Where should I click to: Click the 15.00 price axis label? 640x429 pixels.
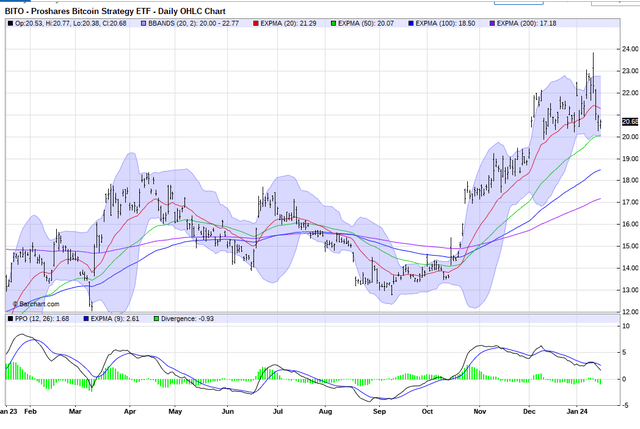[630, 246]
